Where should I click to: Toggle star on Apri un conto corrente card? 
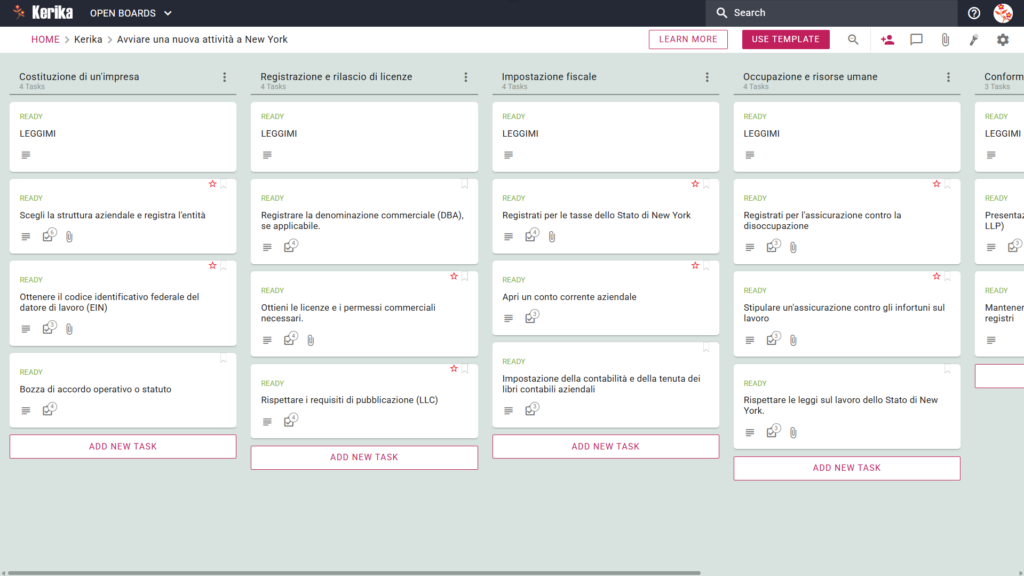695,266
